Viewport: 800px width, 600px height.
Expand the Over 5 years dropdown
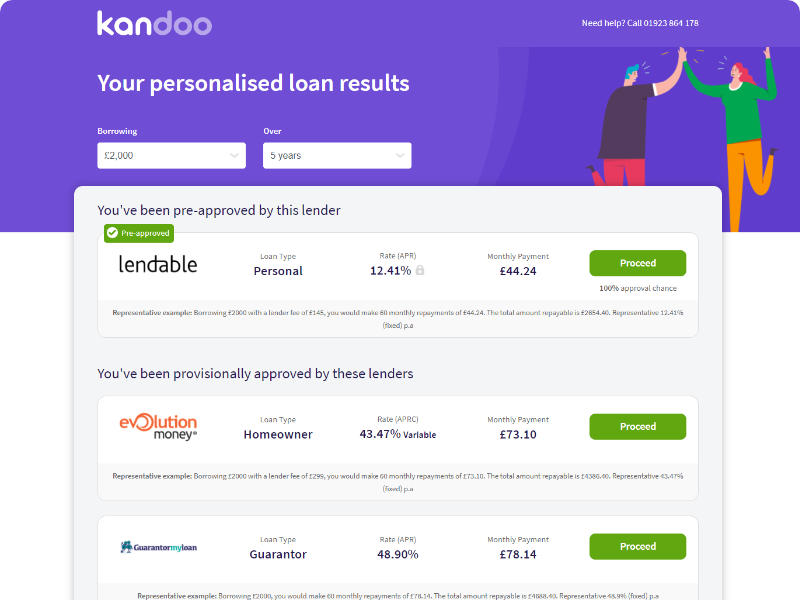tap(337, 156)
